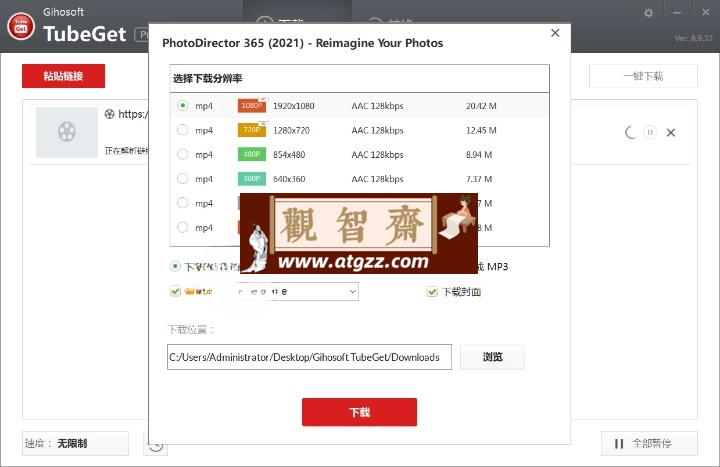720x467 pixels.
Task: Minimize the TubeGet window
Action: pos(677,13)
